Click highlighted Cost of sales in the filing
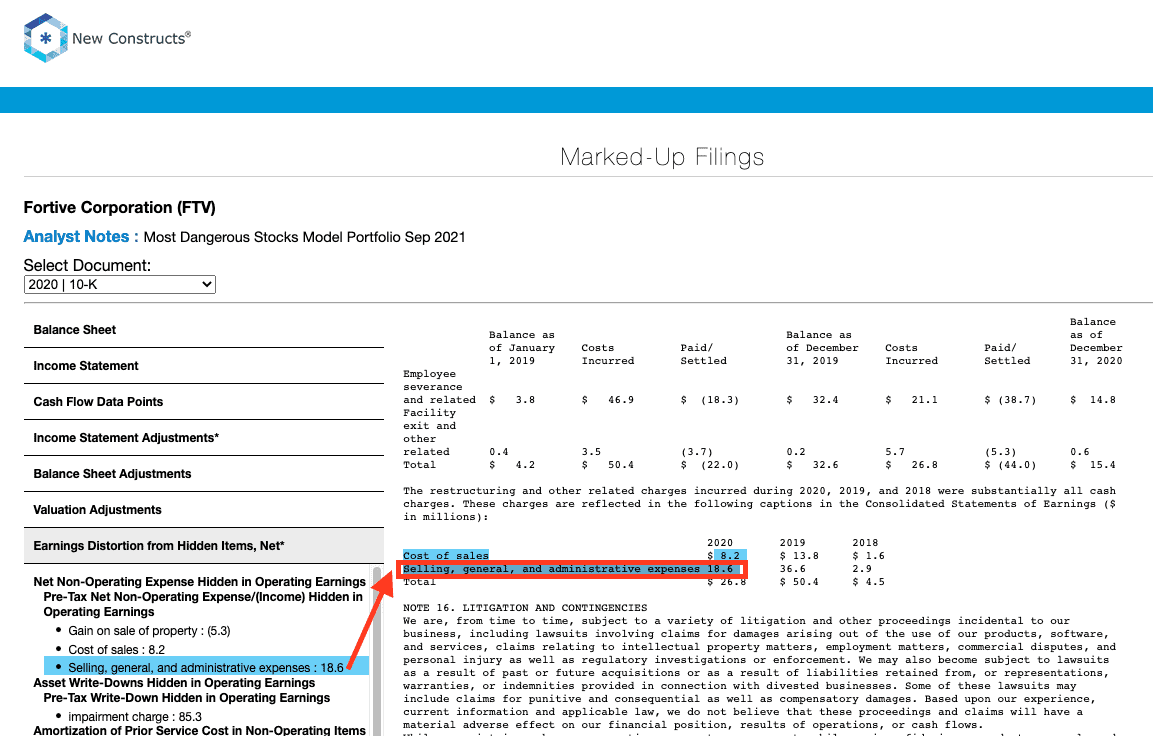The image size is (1153, 736). click(x=446, y=556)
